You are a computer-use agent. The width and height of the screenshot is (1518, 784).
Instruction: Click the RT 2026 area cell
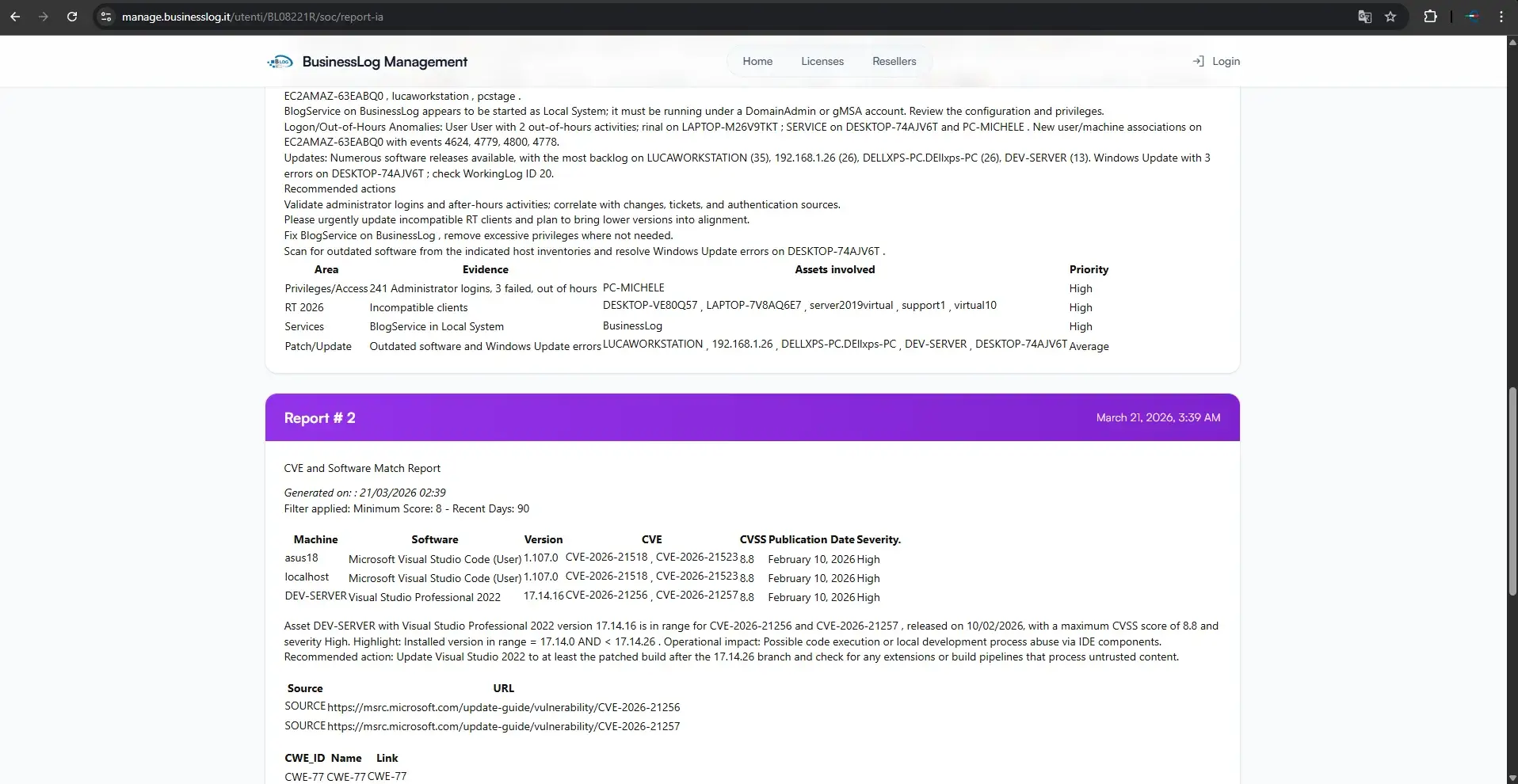click(304, 307)
